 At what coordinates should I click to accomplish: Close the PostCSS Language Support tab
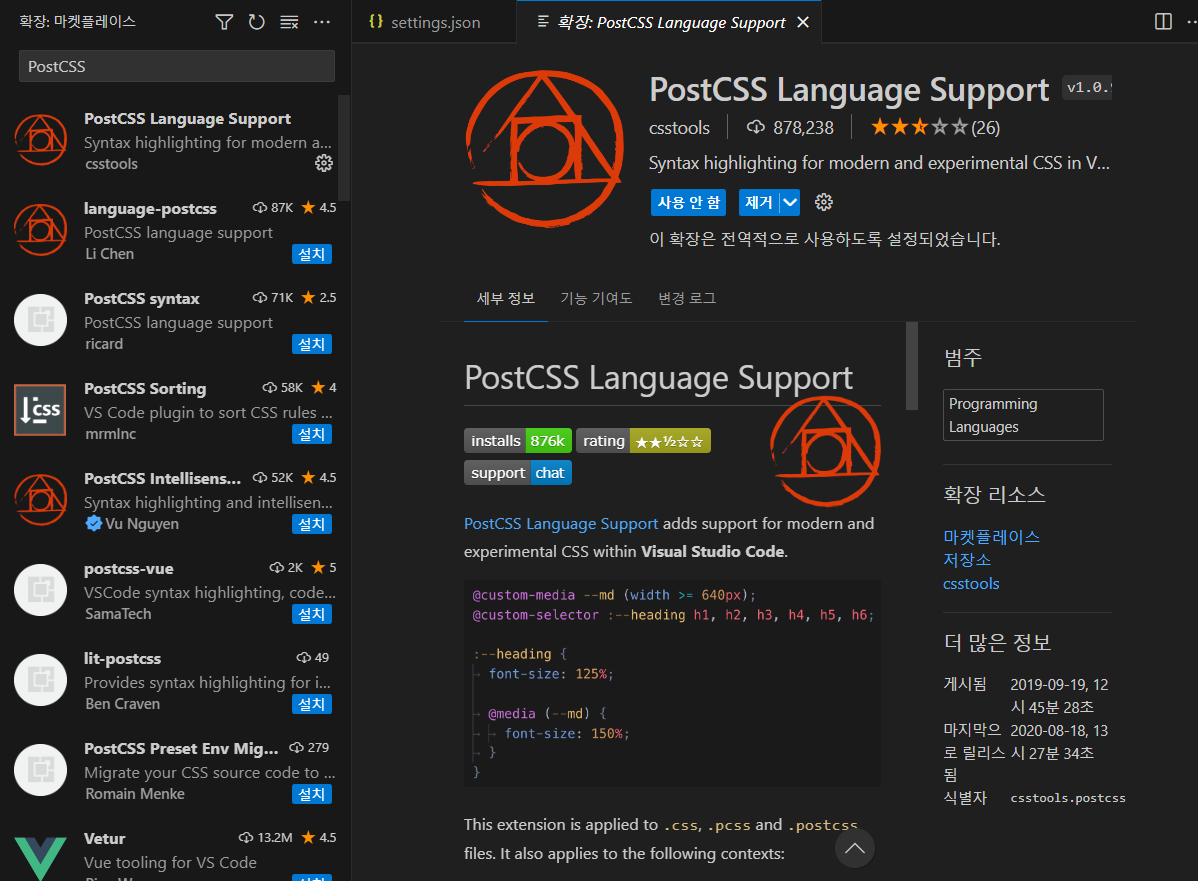click(803, 22)
